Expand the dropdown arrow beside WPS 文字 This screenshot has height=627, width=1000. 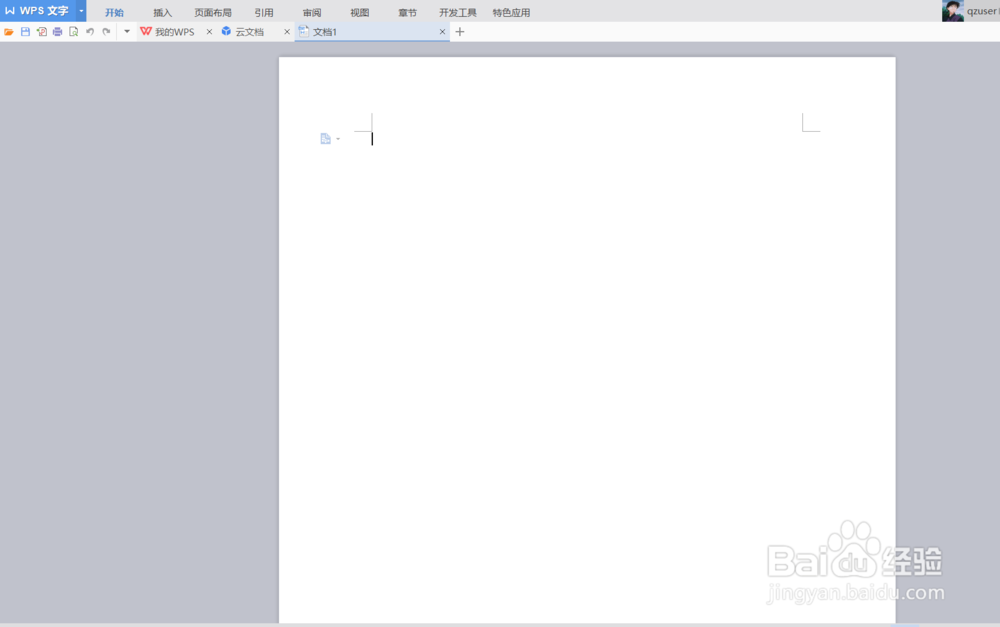(x=82, y=11)
